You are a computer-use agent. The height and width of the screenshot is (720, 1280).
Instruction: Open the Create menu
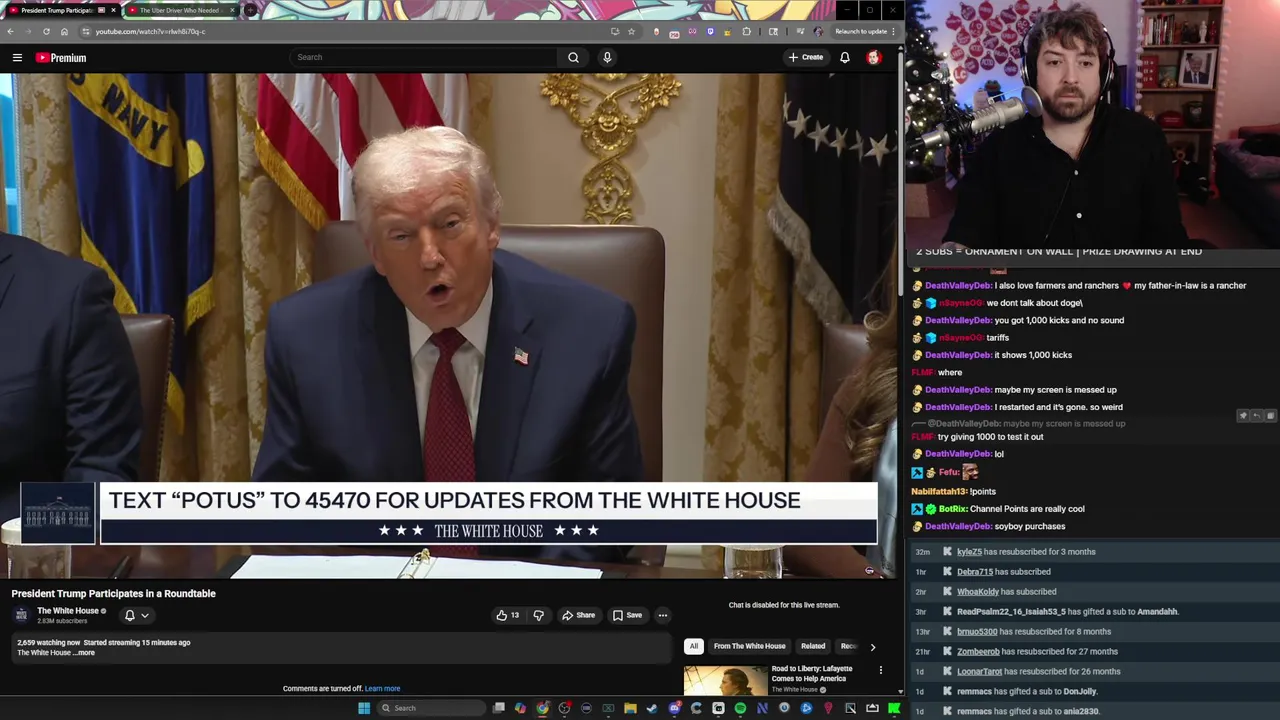pos(805,57)
